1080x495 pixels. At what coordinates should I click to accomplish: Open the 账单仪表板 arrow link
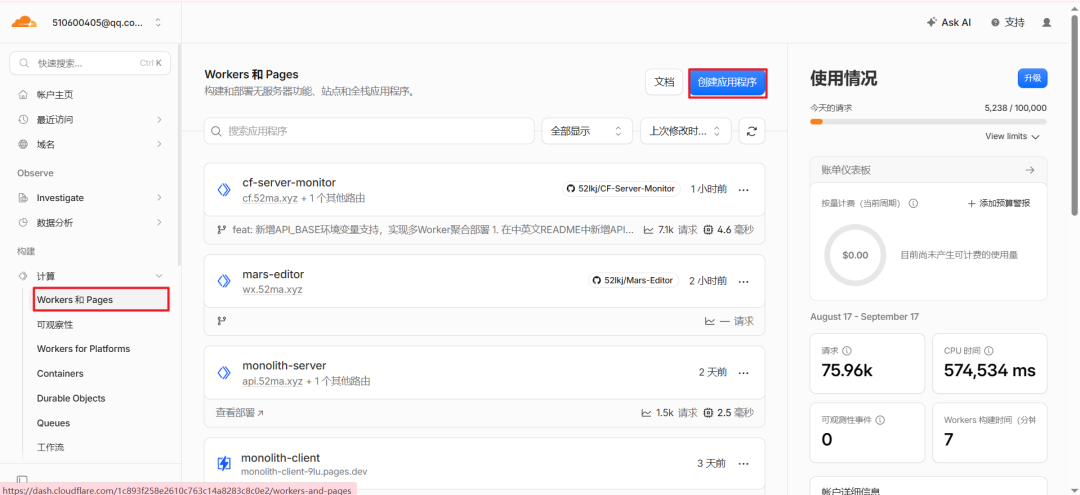pyautogui.click(x=1030, y=170)
